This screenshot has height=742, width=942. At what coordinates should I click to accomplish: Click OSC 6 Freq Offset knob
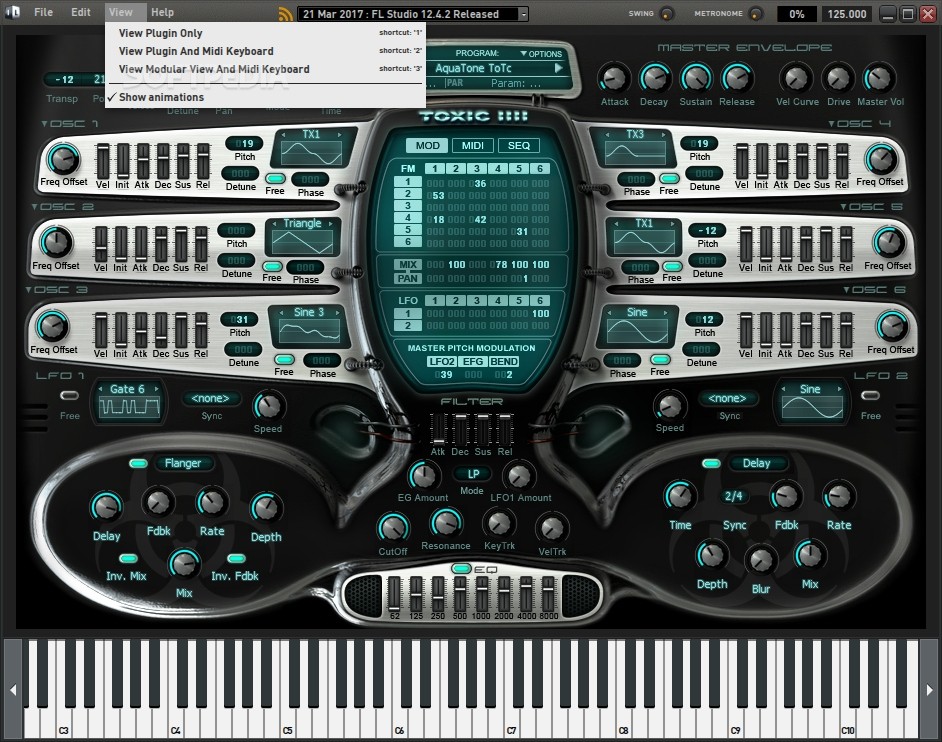pos(892,326)
